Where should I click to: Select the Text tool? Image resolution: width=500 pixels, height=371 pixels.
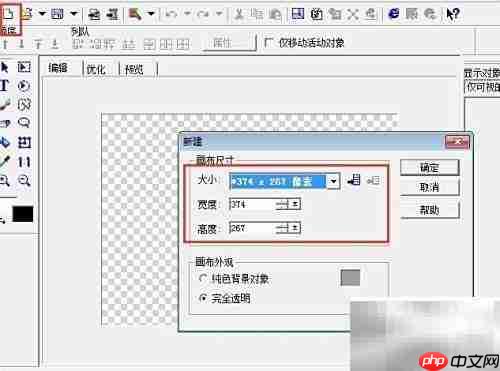[x=4, y=86]
